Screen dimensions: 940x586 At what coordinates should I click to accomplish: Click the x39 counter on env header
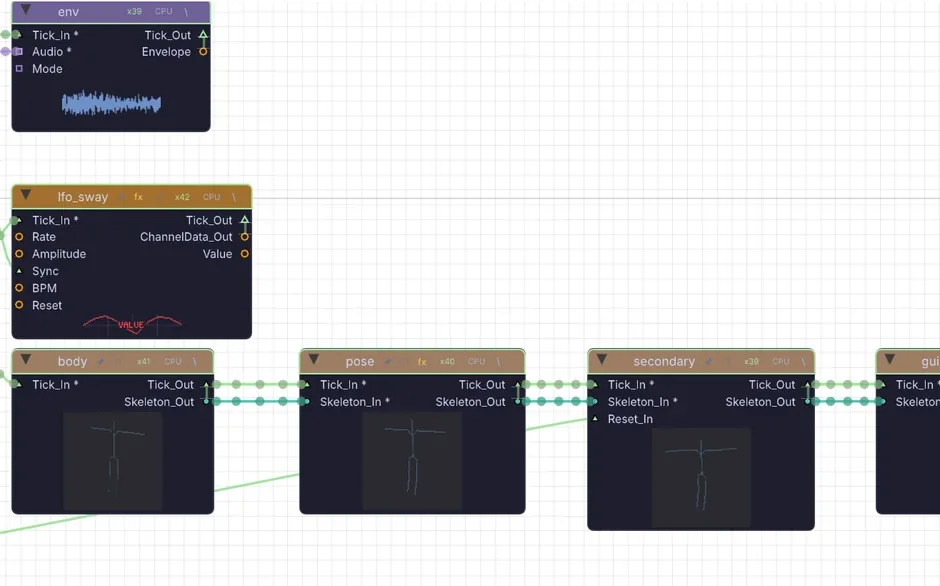pos(134,11)
